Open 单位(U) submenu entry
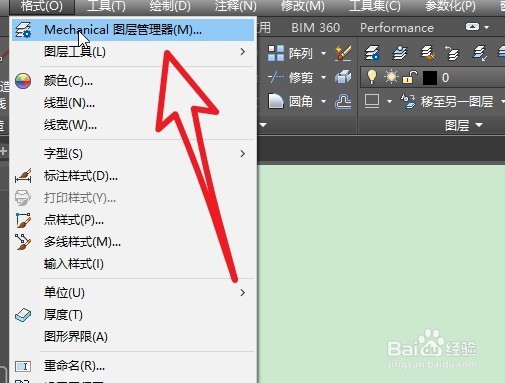 [x=133, y=293]
